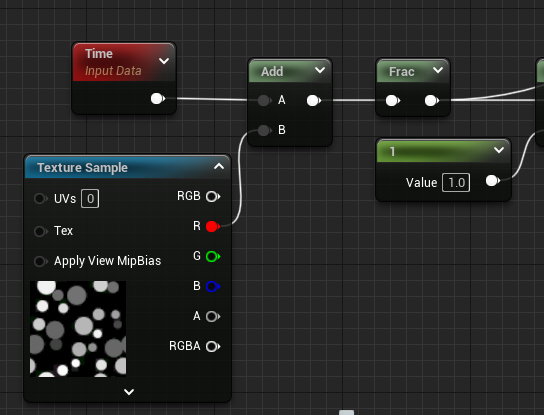The image size is (544, 415).
Task: Click the RGBA output pin
Action: pyautogui.click(x=213, y=346)
